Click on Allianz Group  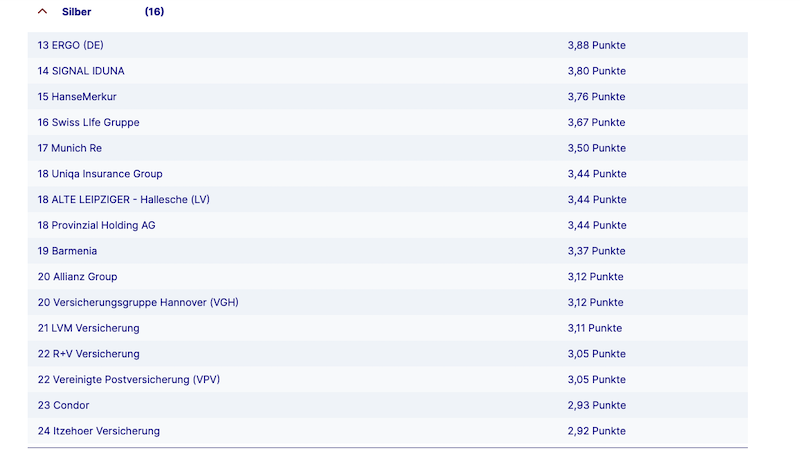click(x=77, y=277)
